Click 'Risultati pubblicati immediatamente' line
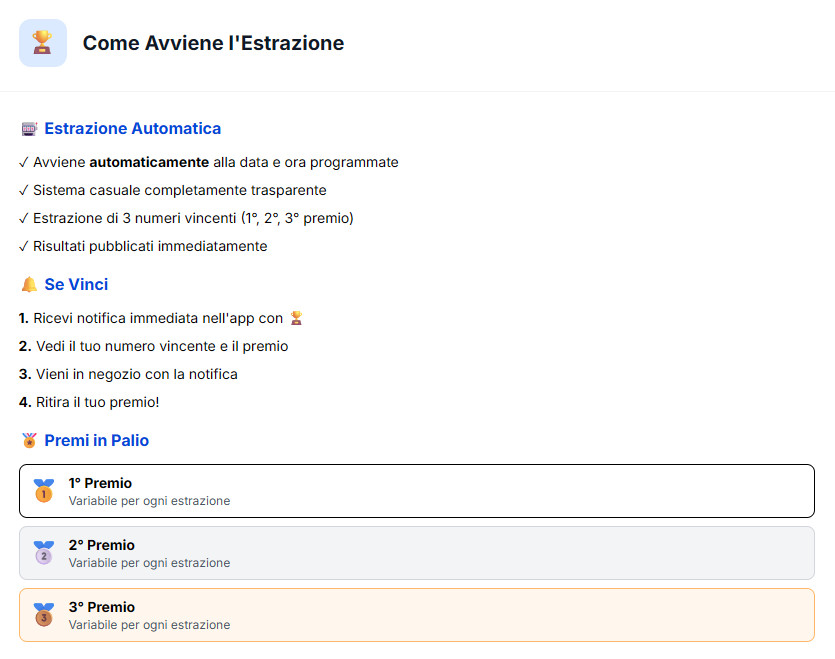The width and height of the screenshot is (835, 659). 143,246
